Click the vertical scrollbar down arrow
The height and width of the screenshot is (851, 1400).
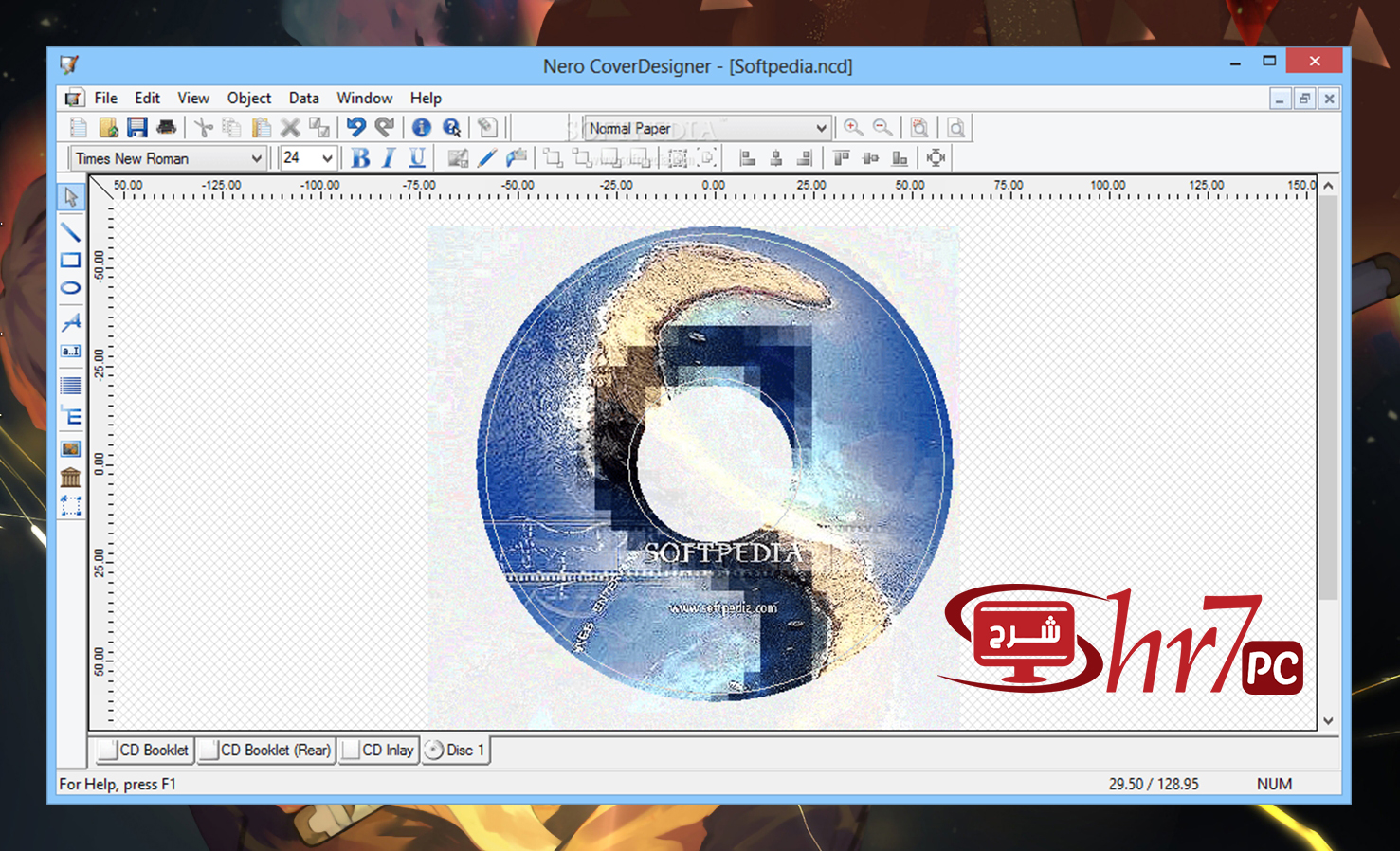pos(1329,721)
